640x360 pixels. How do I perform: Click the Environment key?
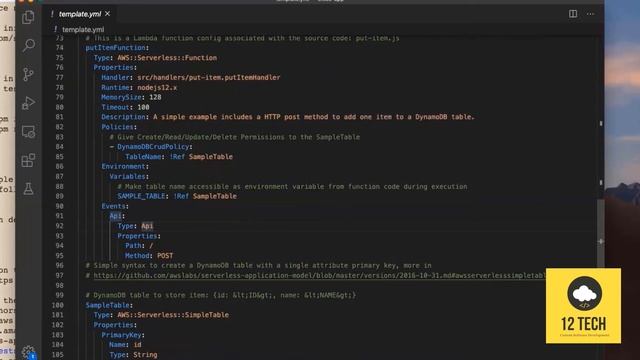(x=123, y=167)
